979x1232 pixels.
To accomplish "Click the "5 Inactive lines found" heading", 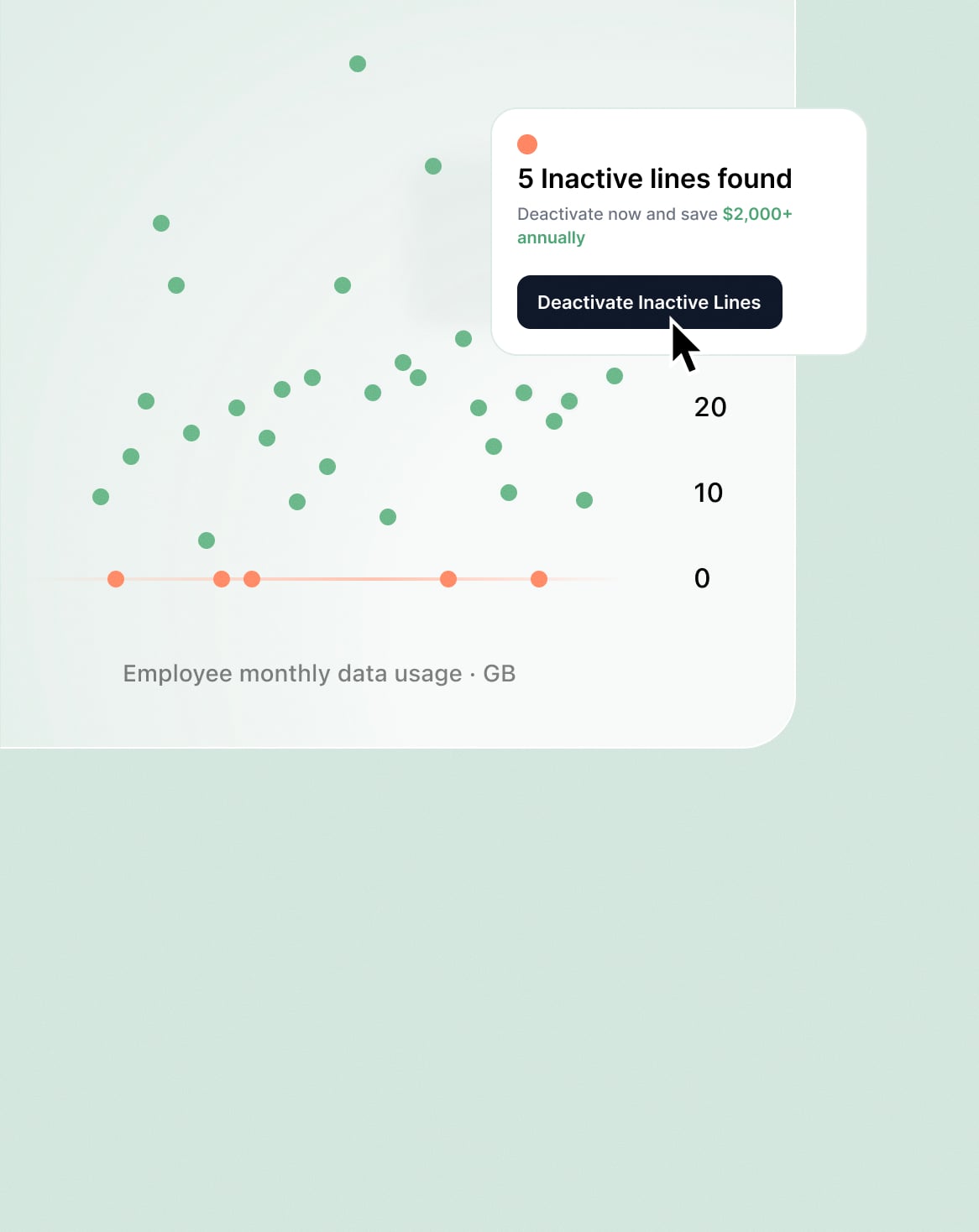I will pyautogui.click(x=655, y=179).
